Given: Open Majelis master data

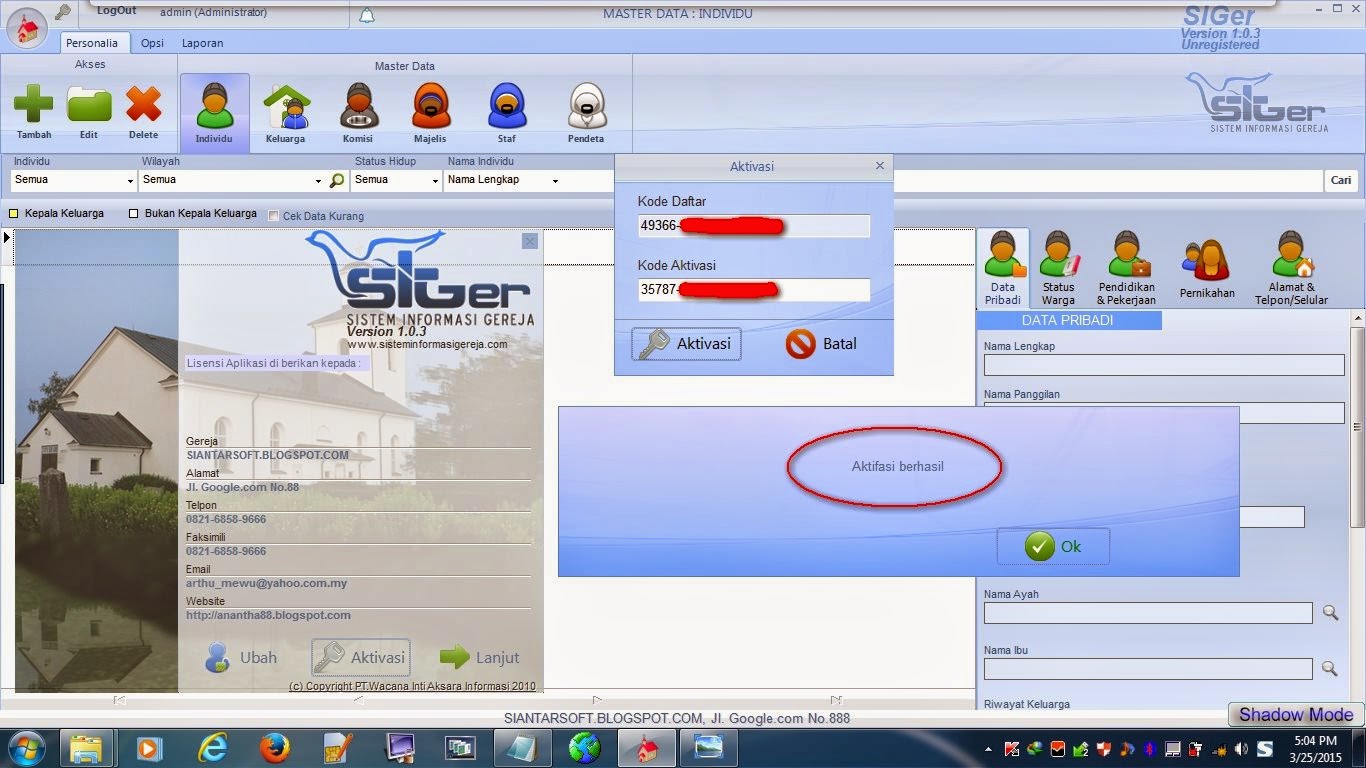Looking at the screenshot, I should [430, 112].
